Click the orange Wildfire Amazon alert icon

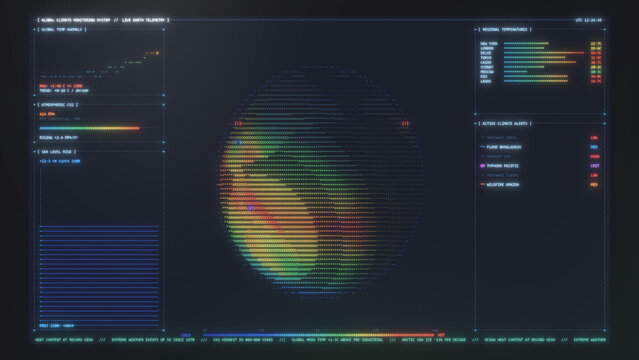pyautogui.click(x=483, y=185)
